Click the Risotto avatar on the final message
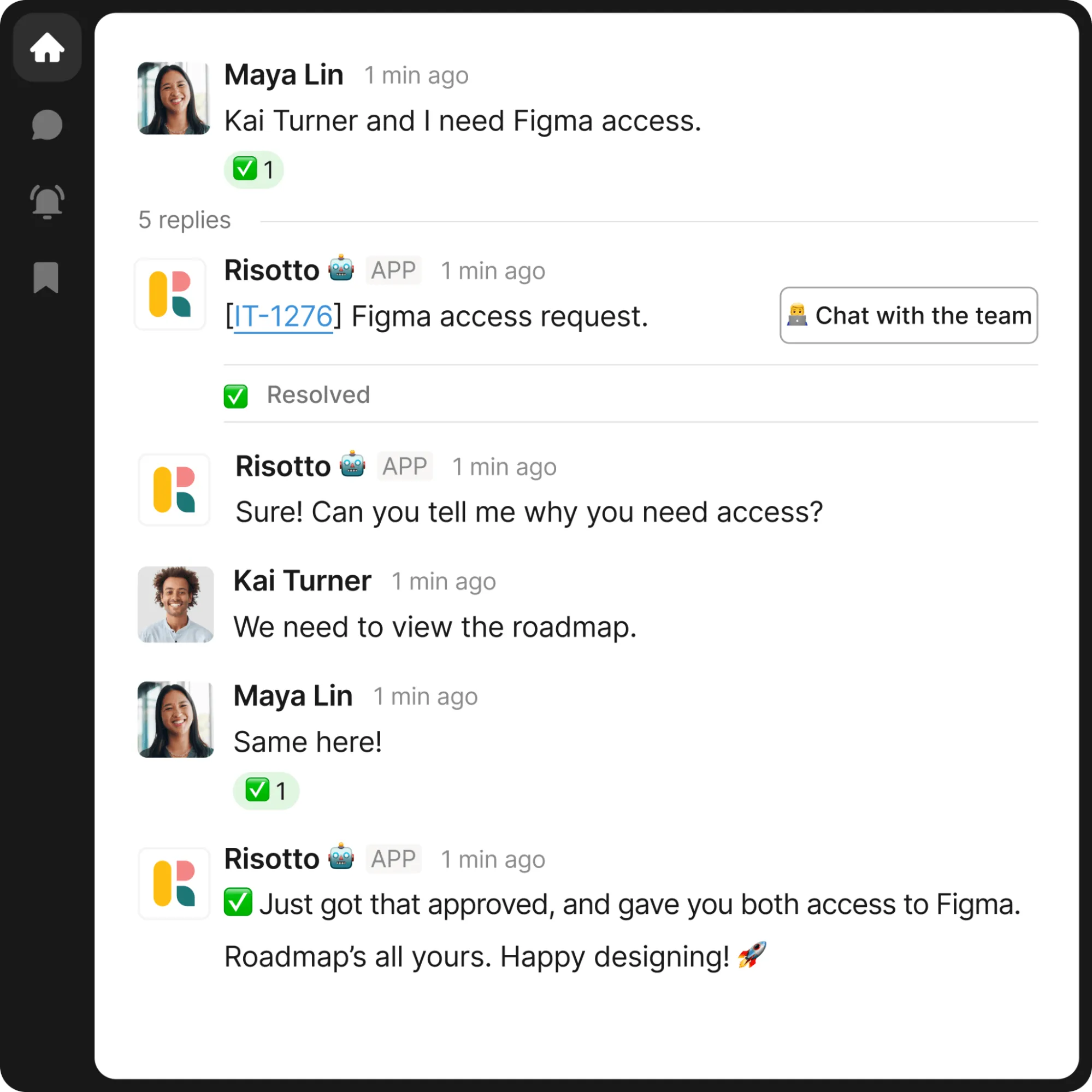 [x=174, y=883]
